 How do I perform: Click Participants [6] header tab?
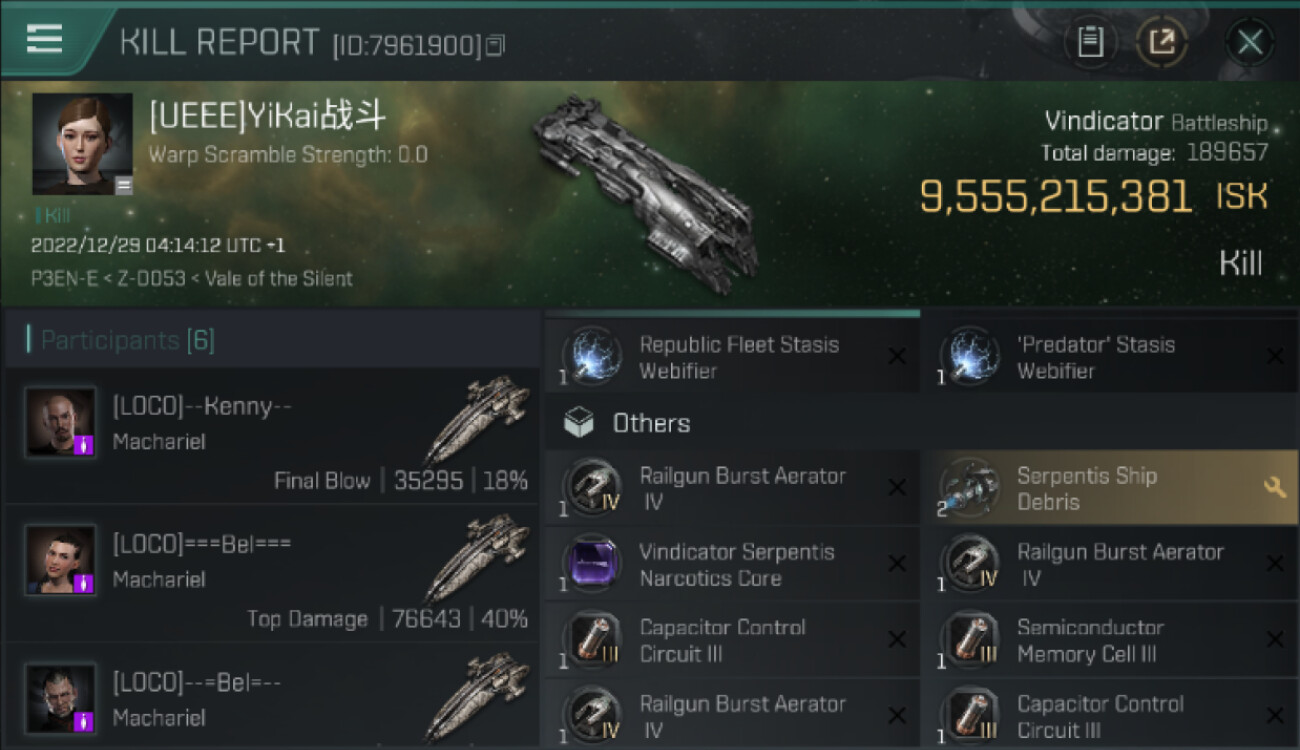click(126, 340)
